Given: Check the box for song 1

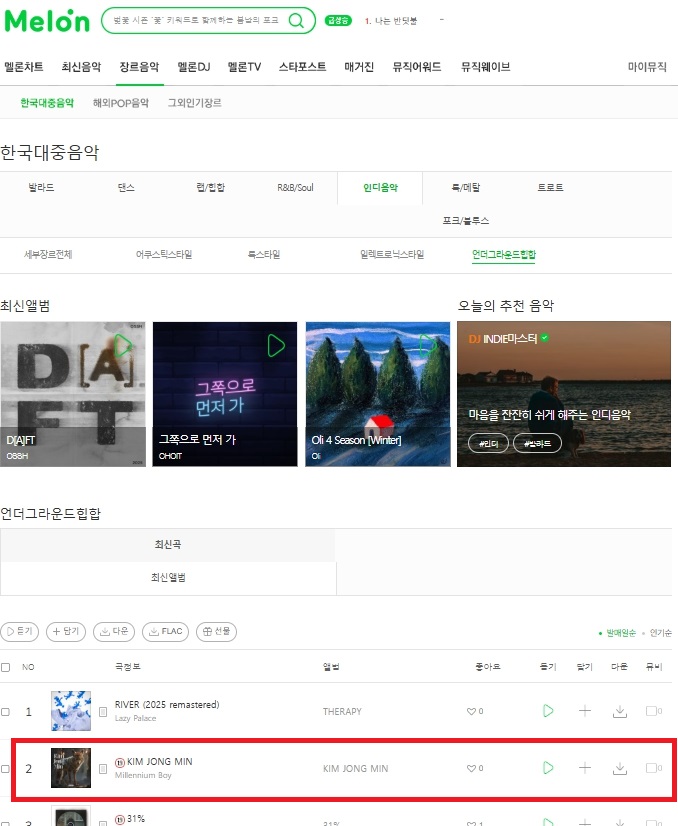Looking at the screenshot, I should click(x=5, y=712).
